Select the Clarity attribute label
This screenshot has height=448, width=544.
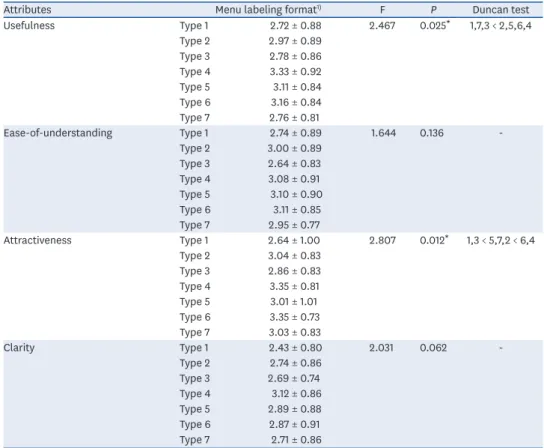(19, 348)
